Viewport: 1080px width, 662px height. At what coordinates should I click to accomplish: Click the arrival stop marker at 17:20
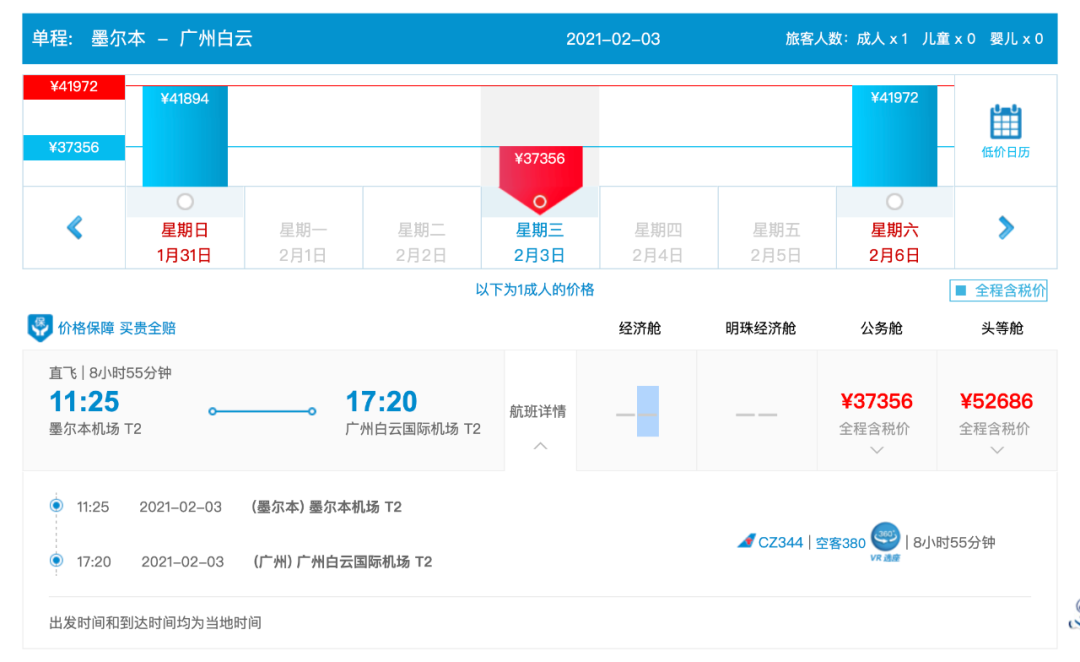pos(56,560)
